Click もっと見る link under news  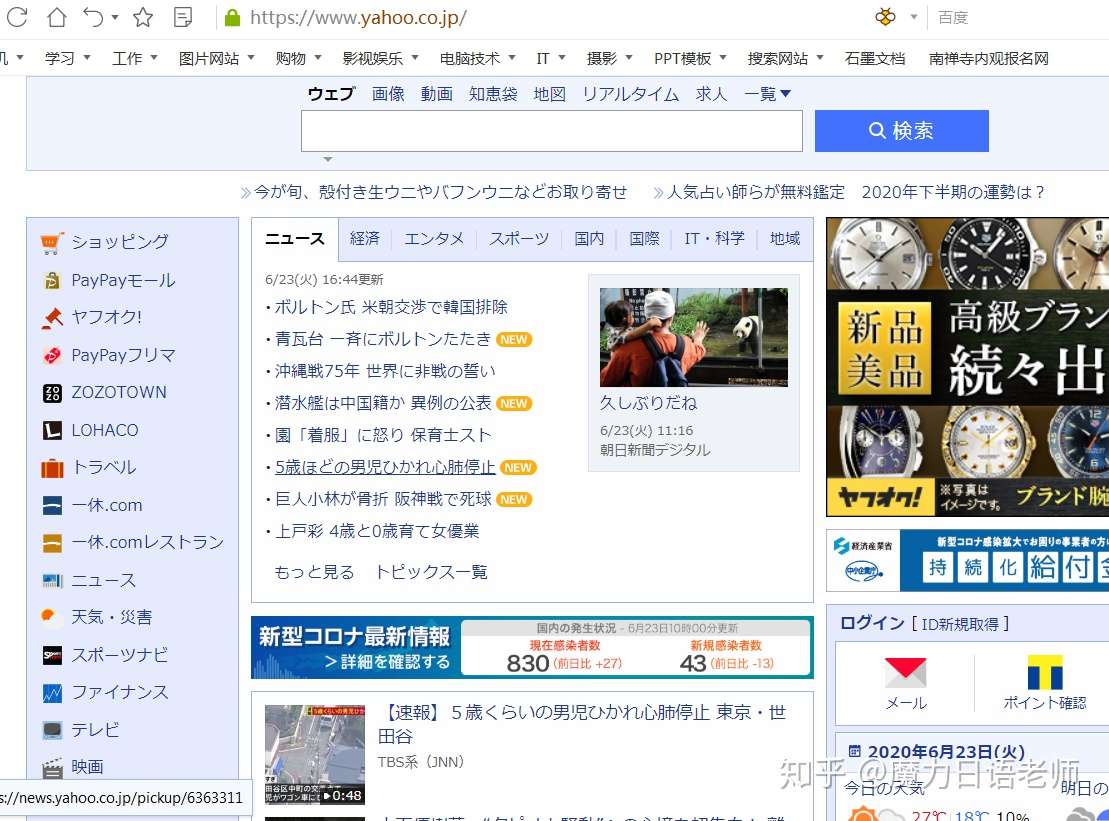(314, 572)
